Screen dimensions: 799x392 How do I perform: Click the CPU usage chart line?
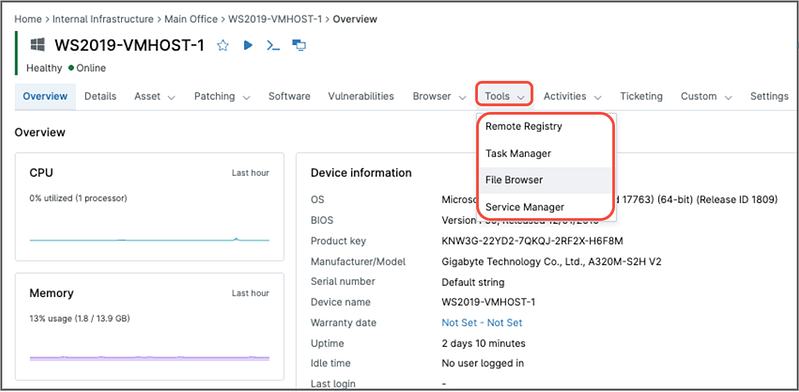pos(149,240)
